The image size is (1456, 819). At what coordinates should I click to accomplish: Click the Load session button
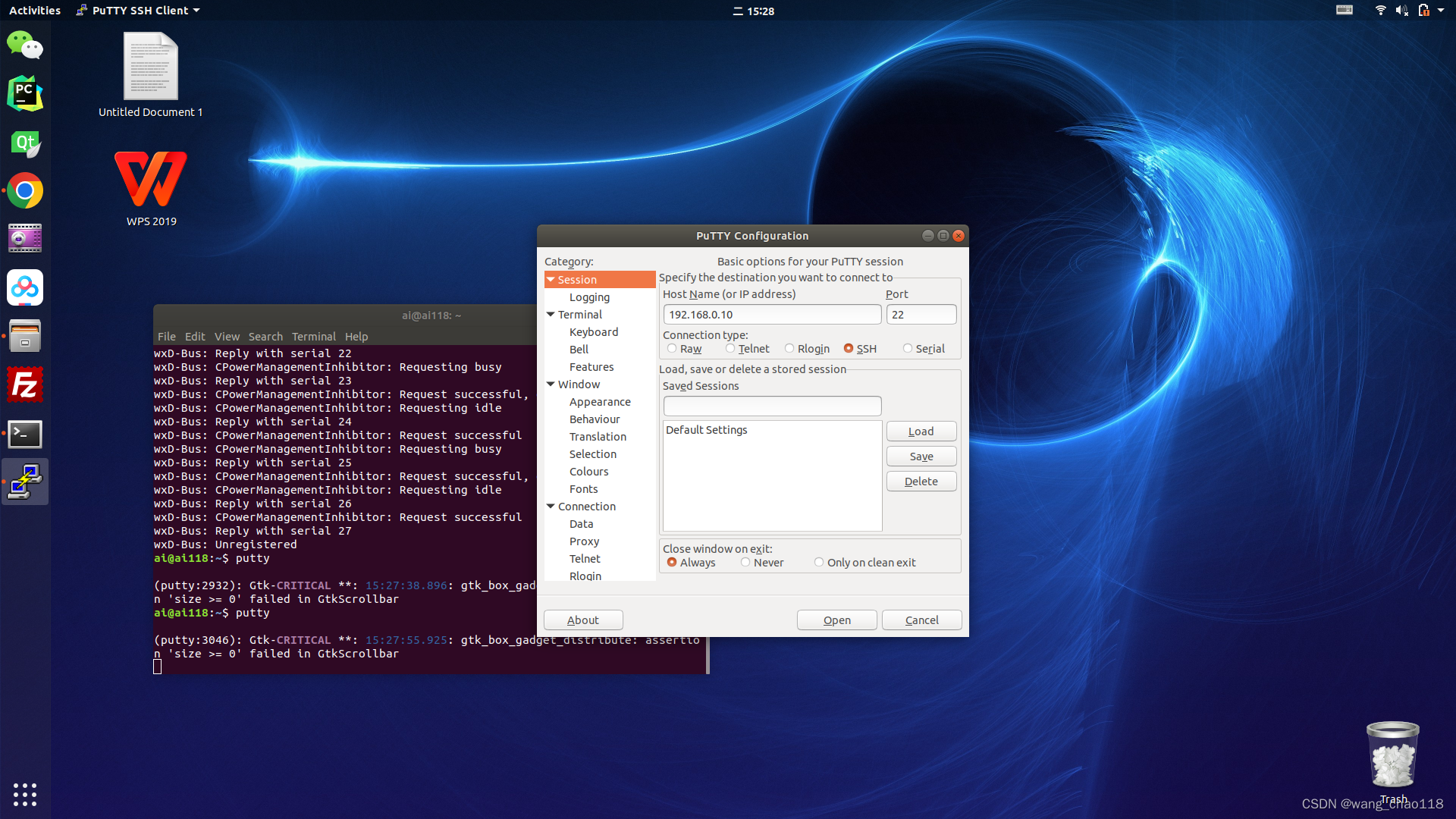click(x=921, y=431)
